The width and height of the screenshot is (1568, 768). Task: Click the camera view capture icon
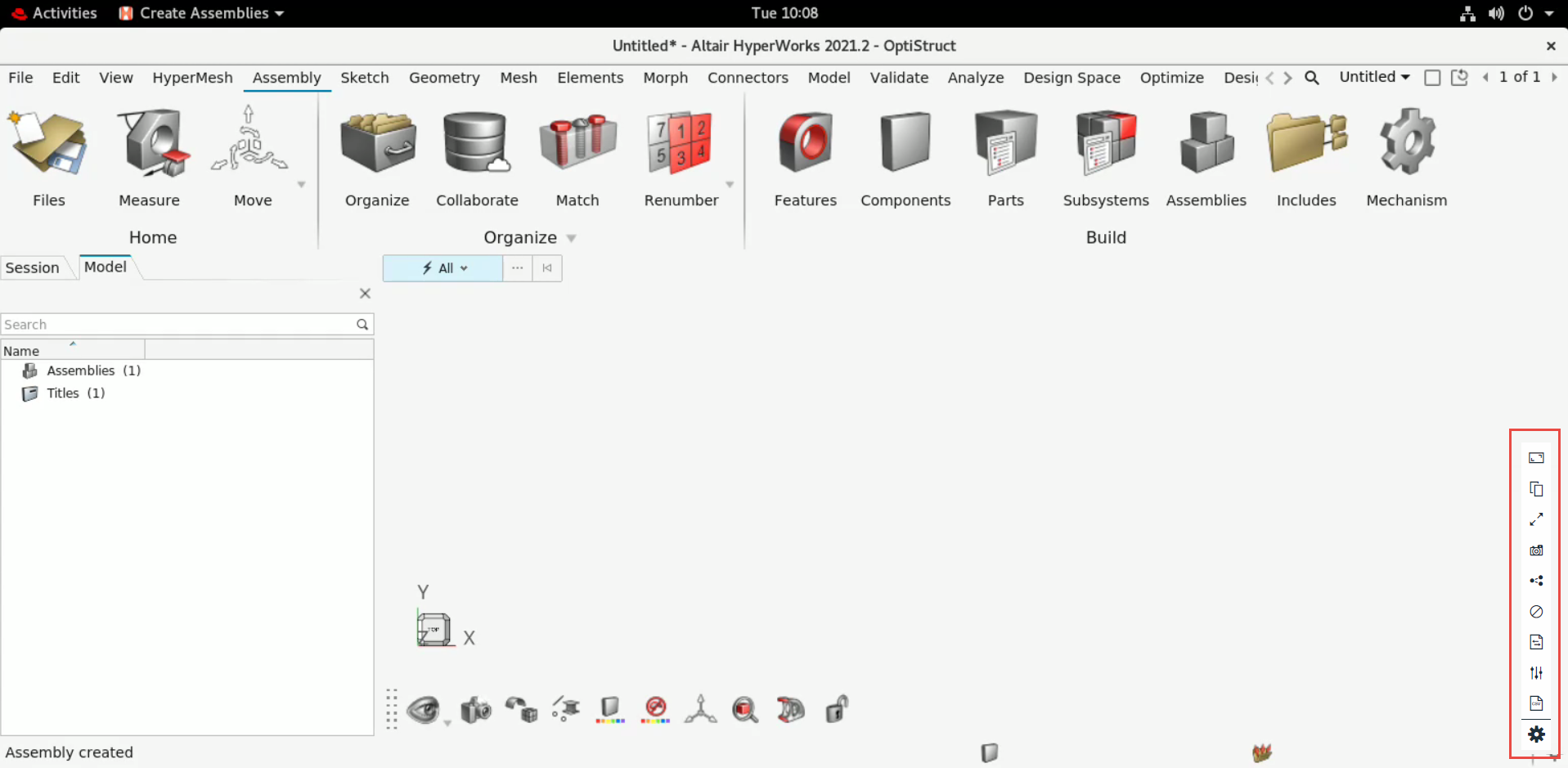pos(476,709)
